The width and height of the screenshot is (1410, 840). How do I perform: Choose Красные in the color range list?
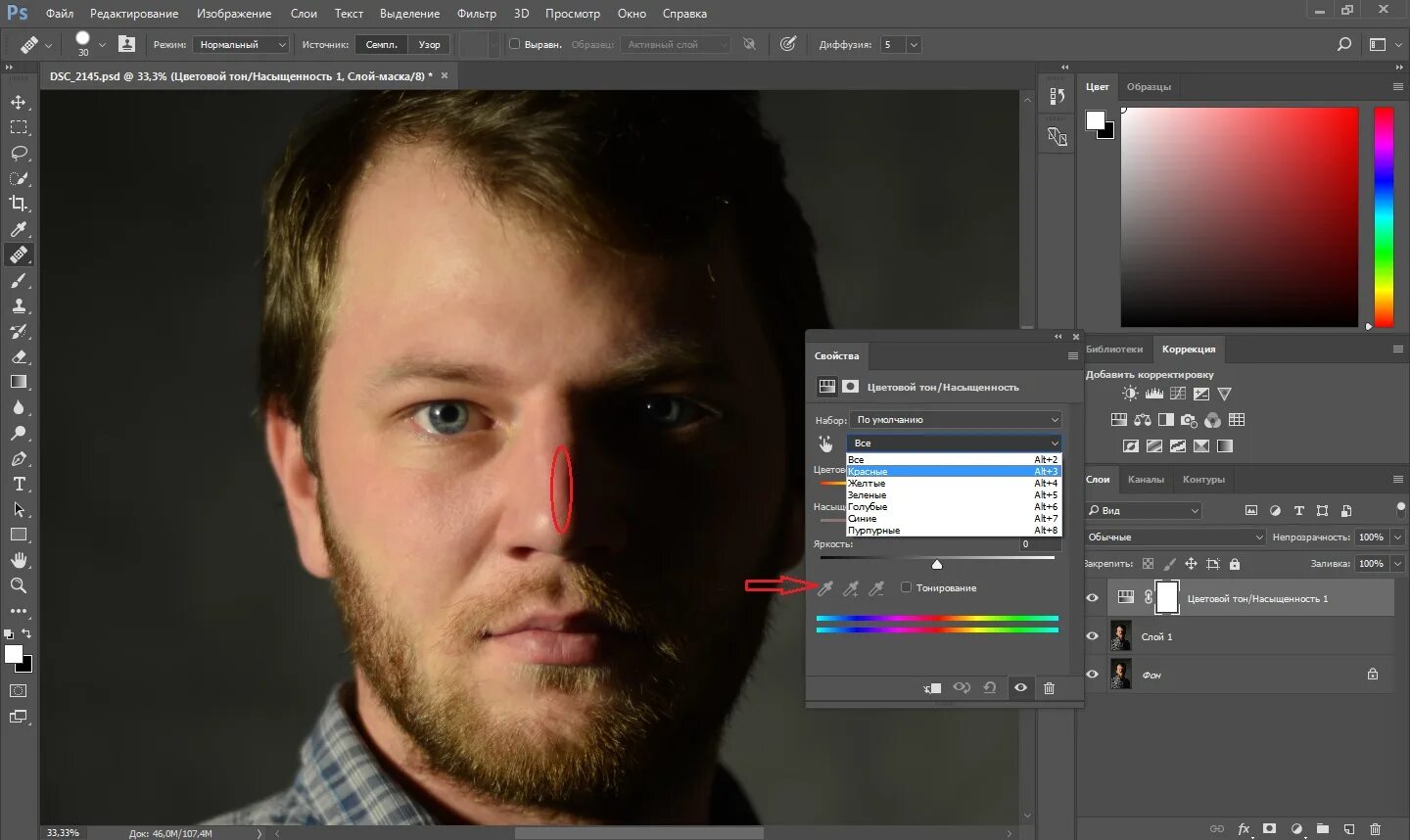954,471
